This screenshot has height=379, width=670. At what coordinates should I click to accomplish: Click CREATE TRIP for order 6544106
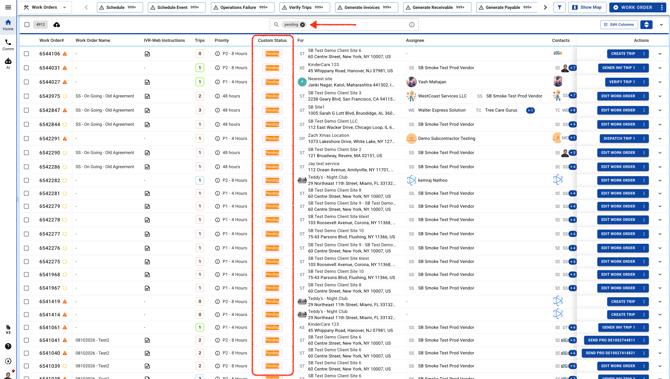click(623, 54)
